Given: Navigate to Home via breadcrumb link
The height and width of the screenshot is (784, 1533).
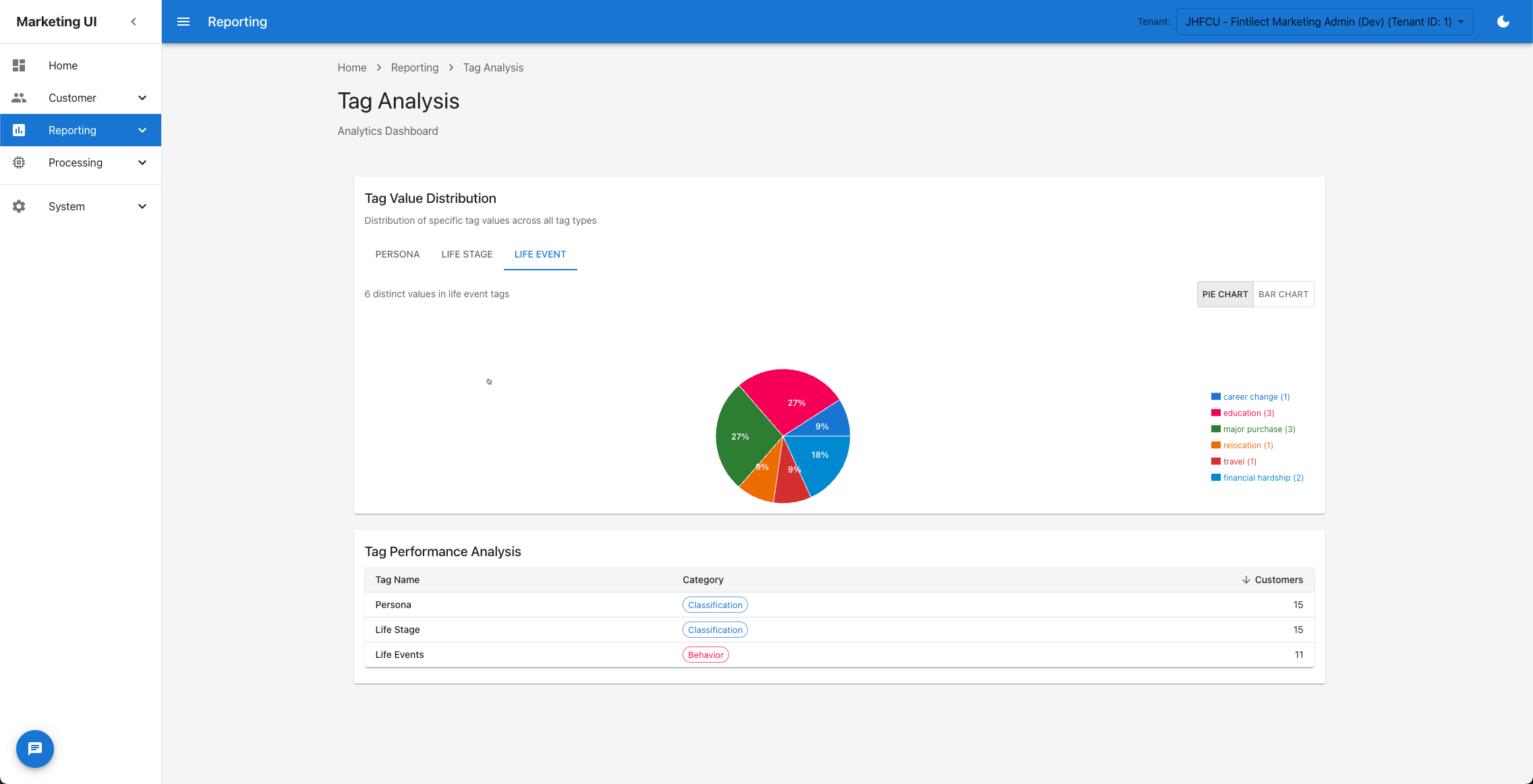Looking at the screenshot, I should tap(351, 67).
